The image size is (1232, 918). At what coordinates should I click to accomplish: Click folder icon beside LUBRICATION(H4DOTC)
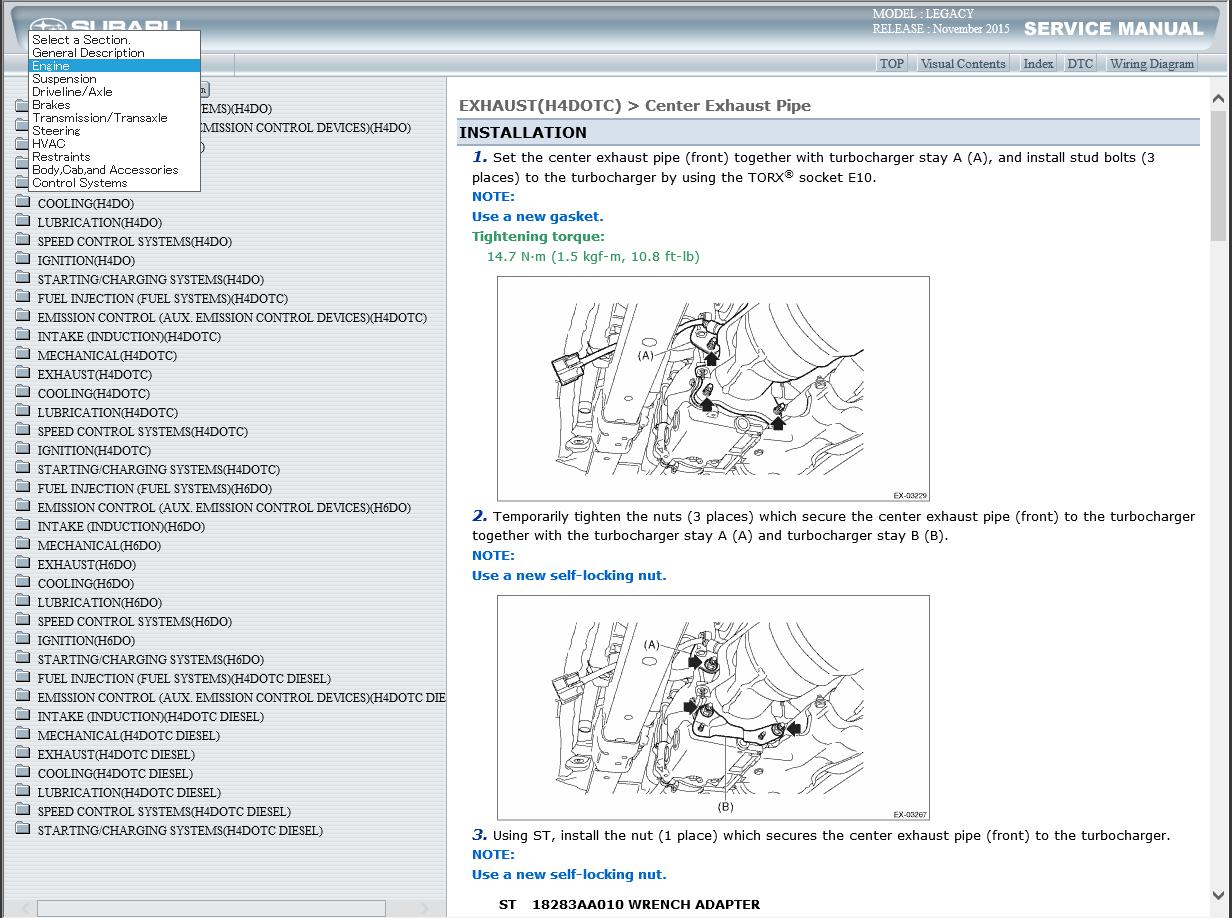pos(22,412)
